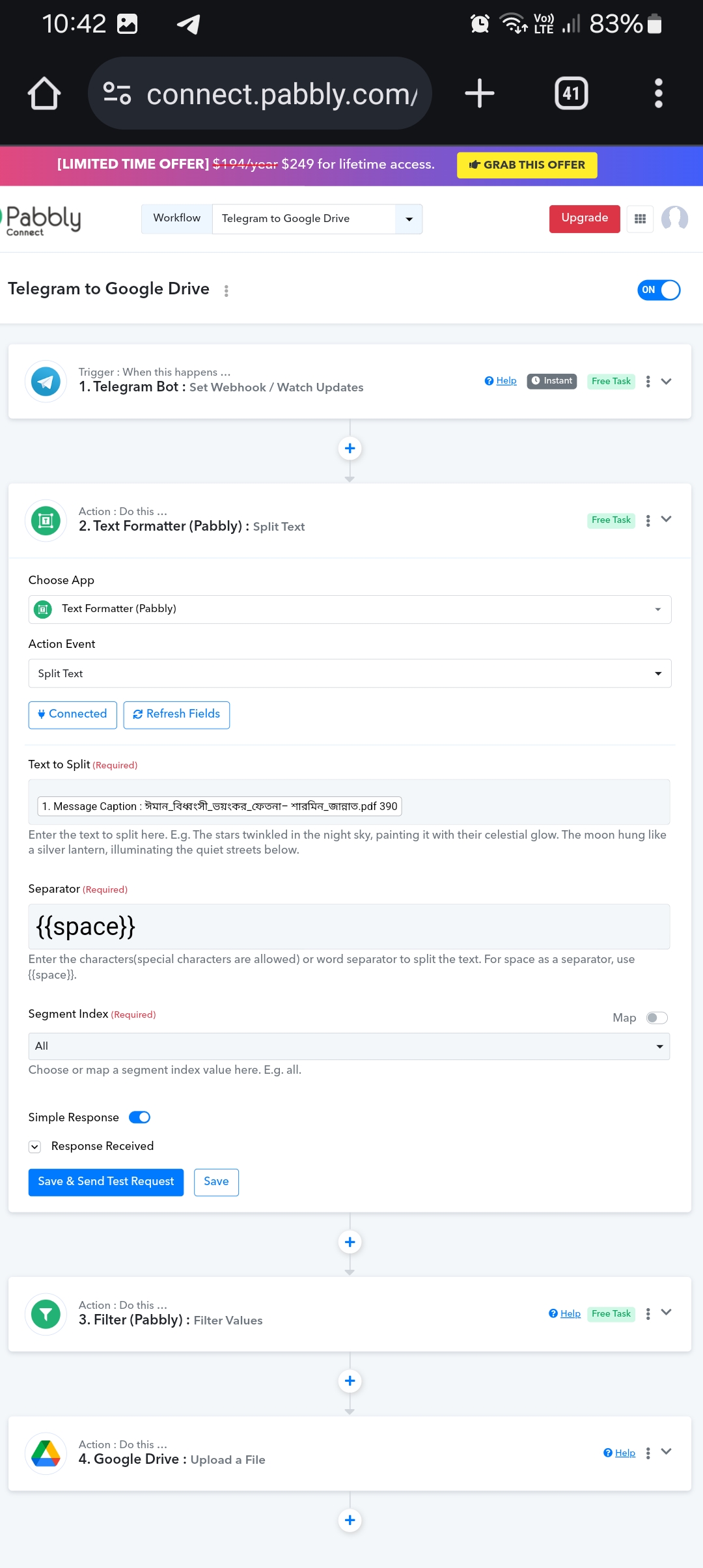
Task: Open workflow title three-dot options menu
Action: 227,291
